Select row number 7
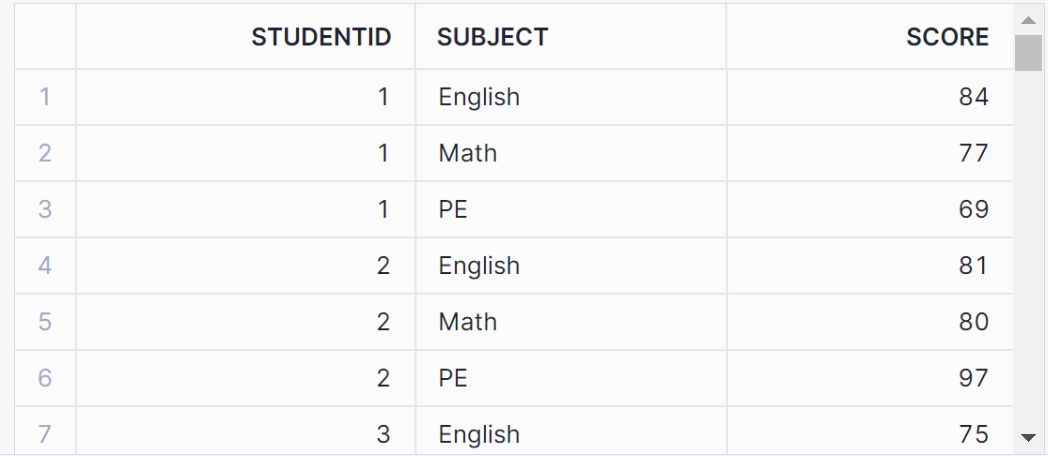 click(x=45, y=434)
